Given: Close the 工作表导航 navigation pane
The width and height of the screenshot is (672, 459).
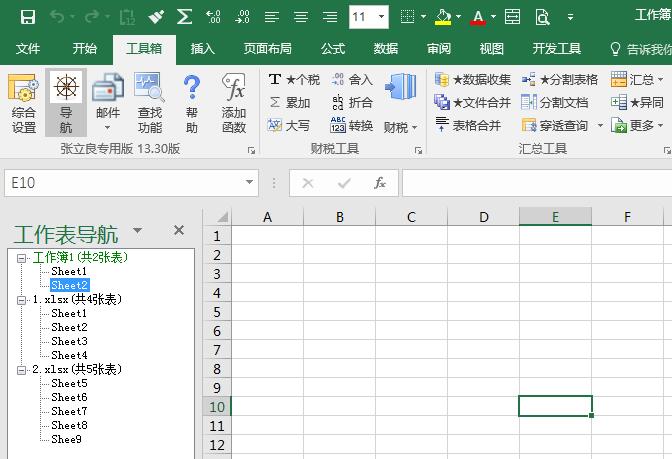Looking at the screenshot, I should (179, 231).
